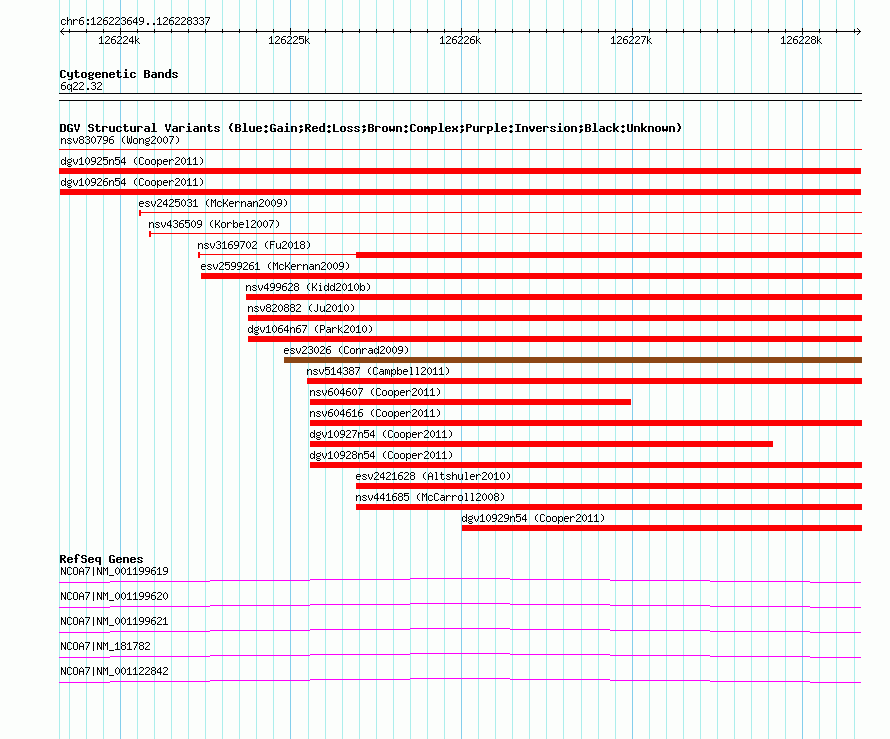Click the 126224k ruler label
The image size is (890, 739).
[x=119, y=40]
